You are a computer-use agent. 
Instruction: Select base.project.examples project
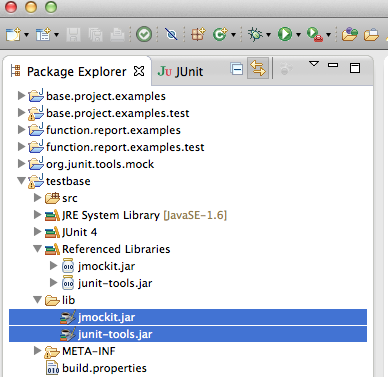(106, 96)
